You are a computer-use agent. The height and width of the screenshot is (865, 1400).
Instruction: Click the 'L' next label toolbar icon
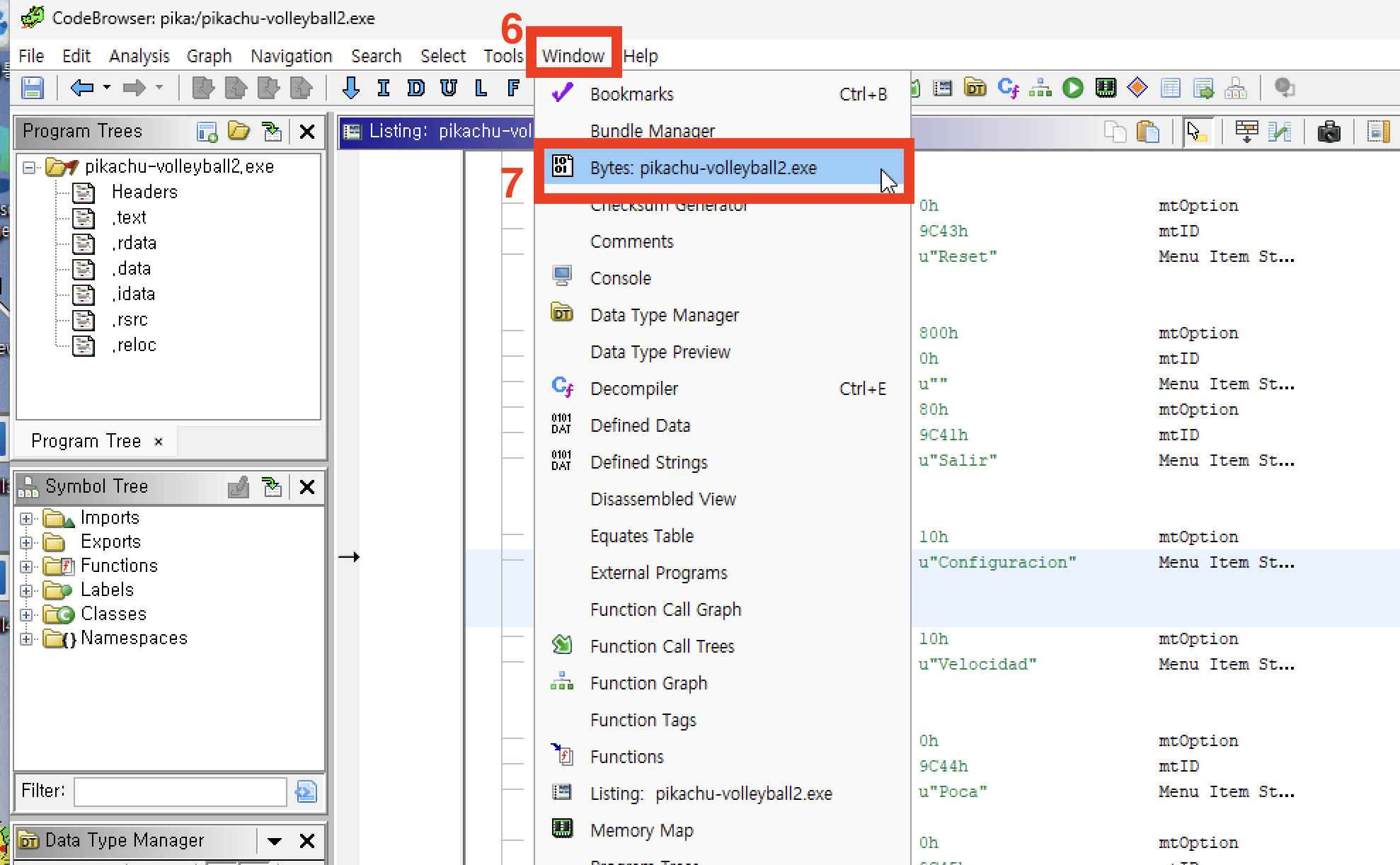coord(481,88)
